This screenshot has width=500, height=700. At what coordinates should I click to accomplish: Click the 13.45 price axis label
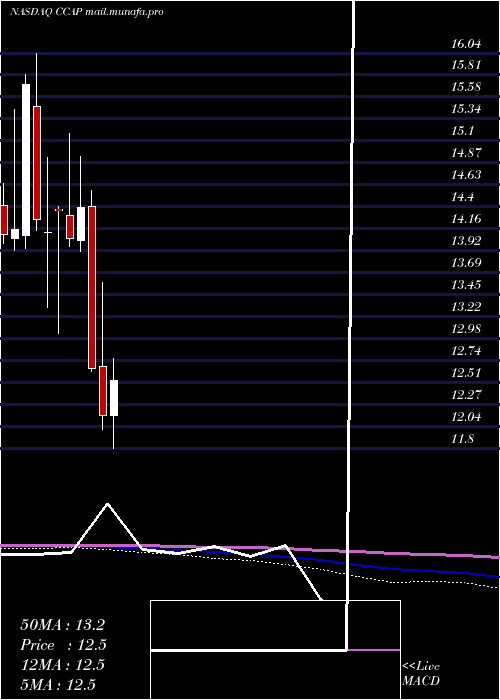point(466,284)
